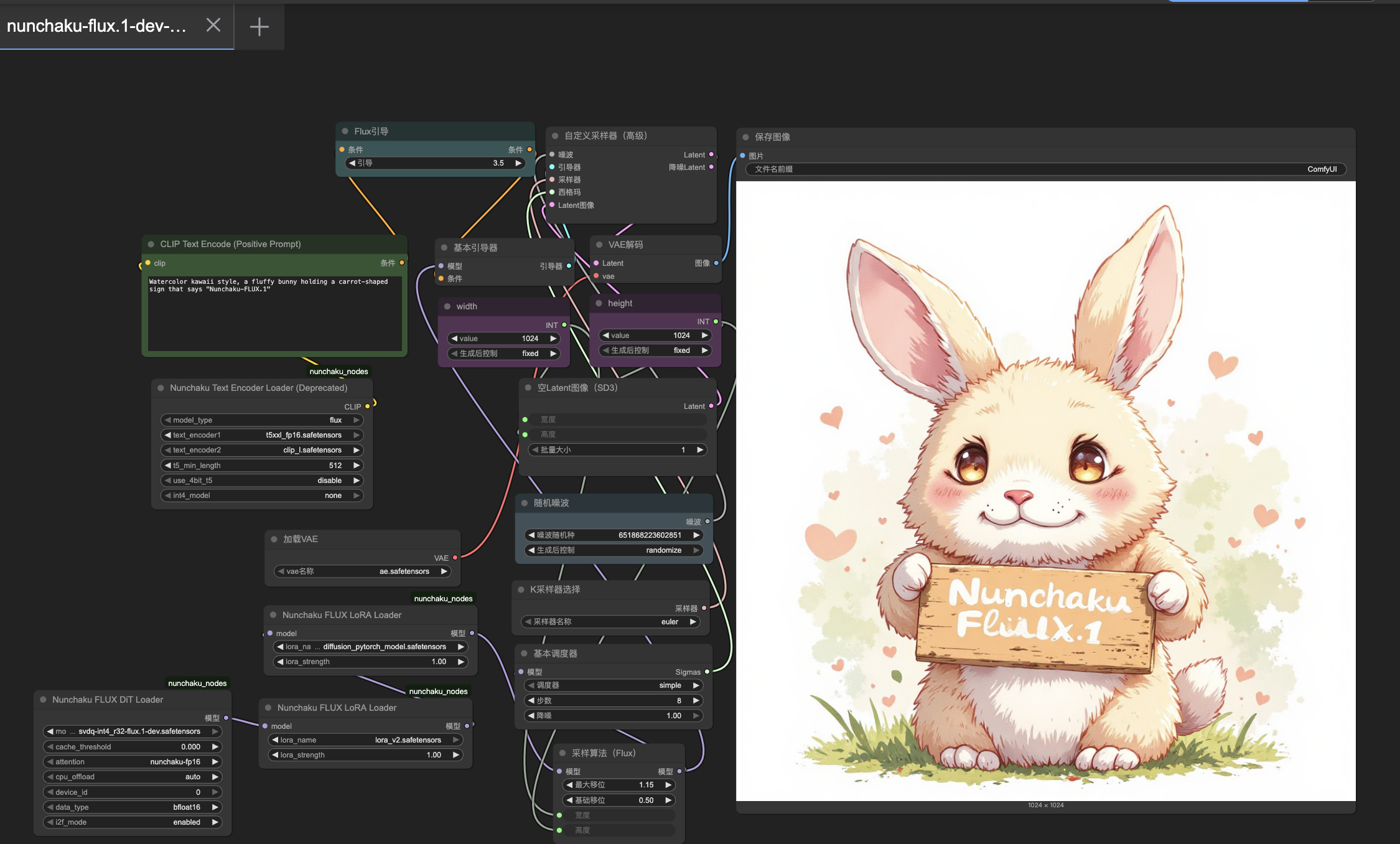Click right arrow to increase 引导 value
This screenshot has width=1400, height=844.
point(518,163)
